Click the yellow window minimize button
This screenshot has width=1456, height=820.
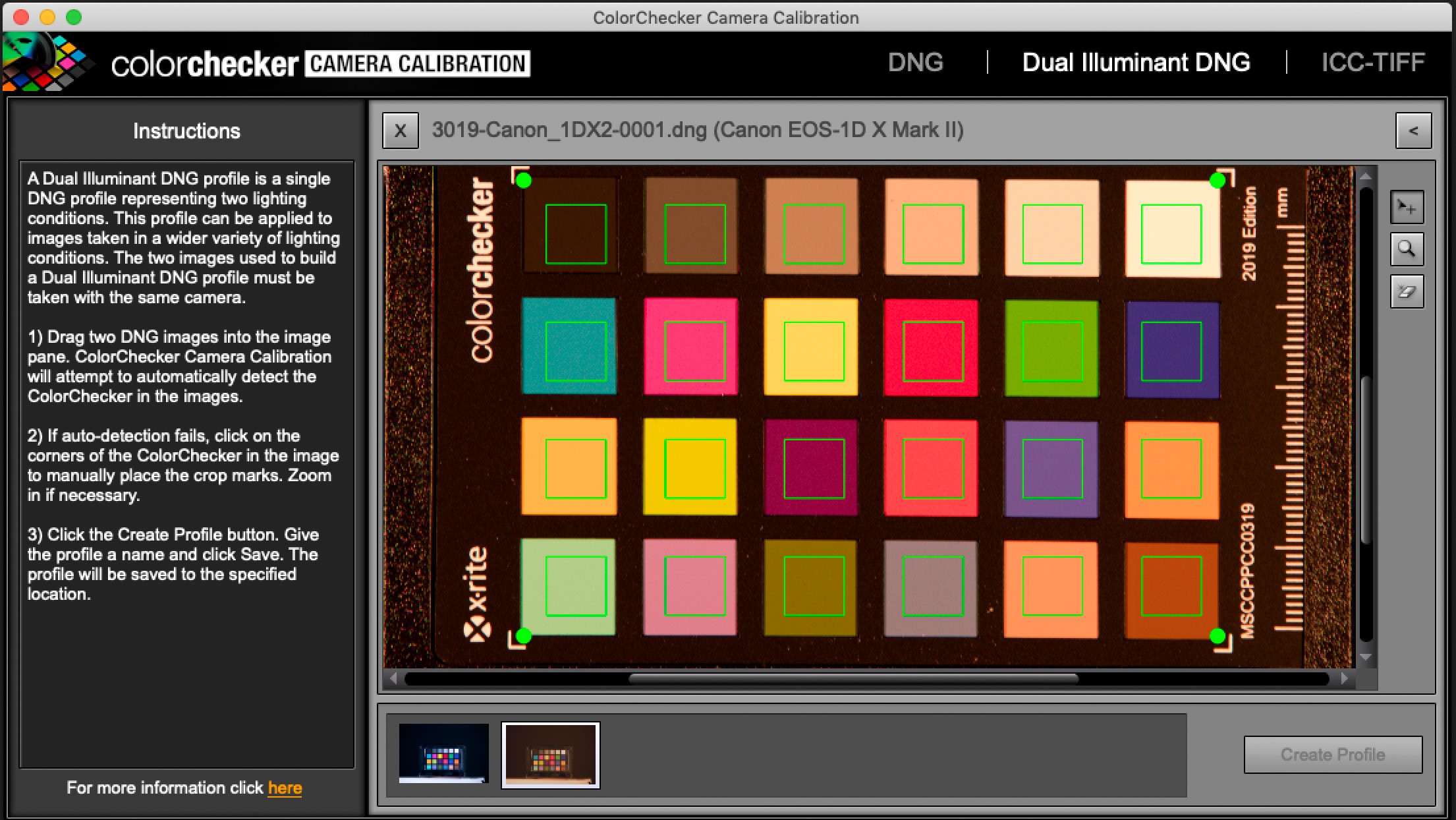tap(47, 17)
